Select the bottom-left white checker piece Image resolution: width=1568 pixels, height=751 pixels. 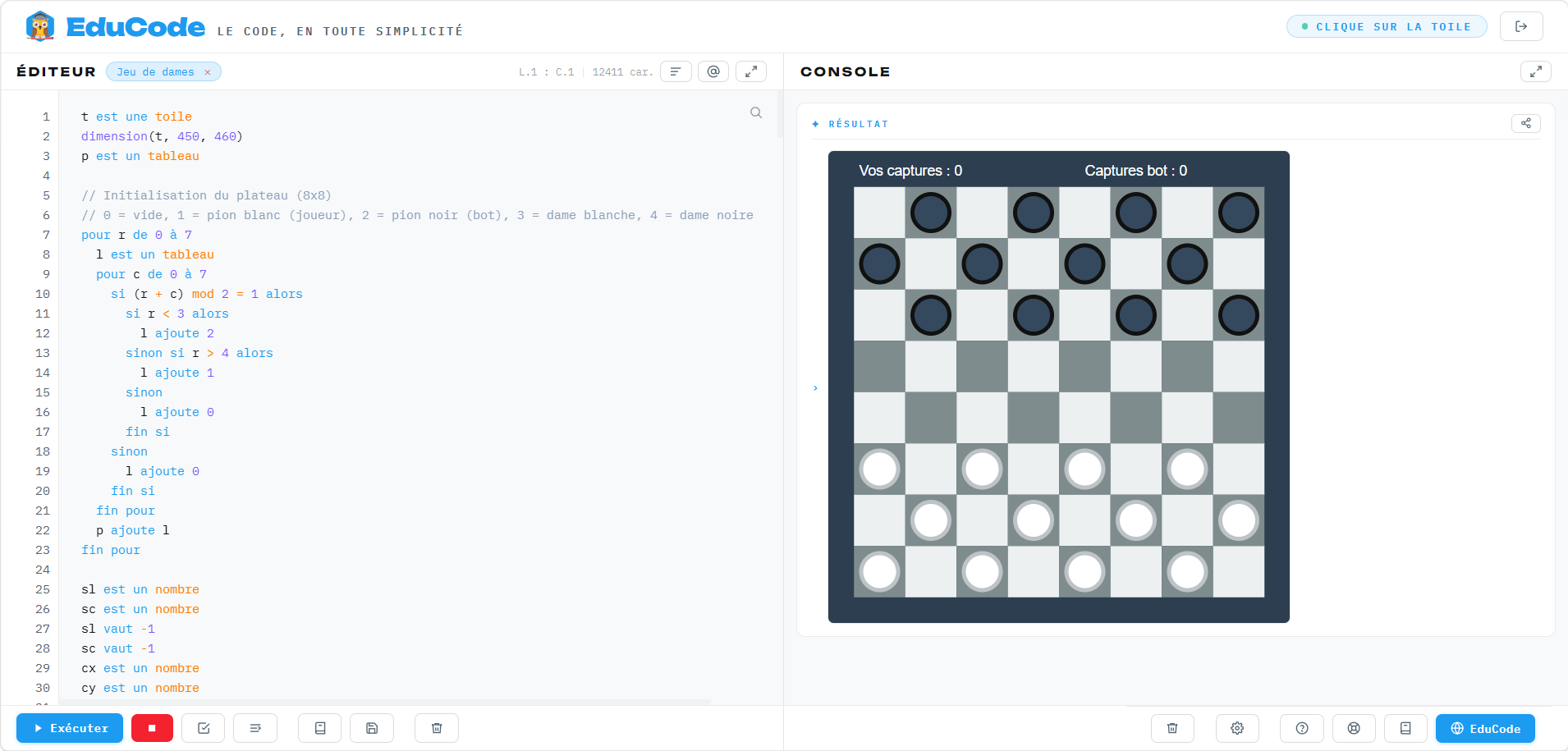point(880,571)
